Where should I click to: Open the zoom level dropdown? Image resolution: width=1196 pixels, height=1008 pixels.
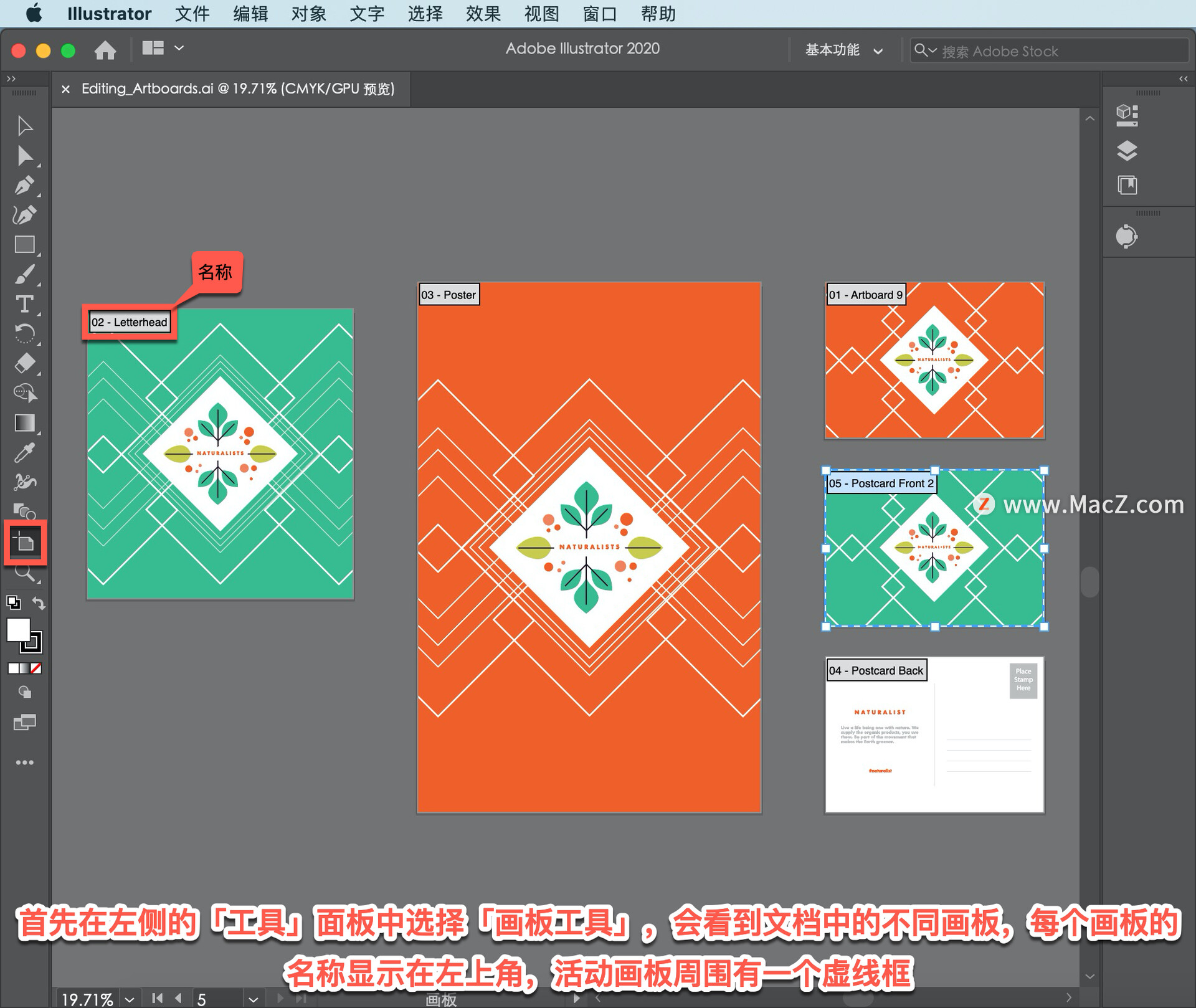(x=130, y=999)
